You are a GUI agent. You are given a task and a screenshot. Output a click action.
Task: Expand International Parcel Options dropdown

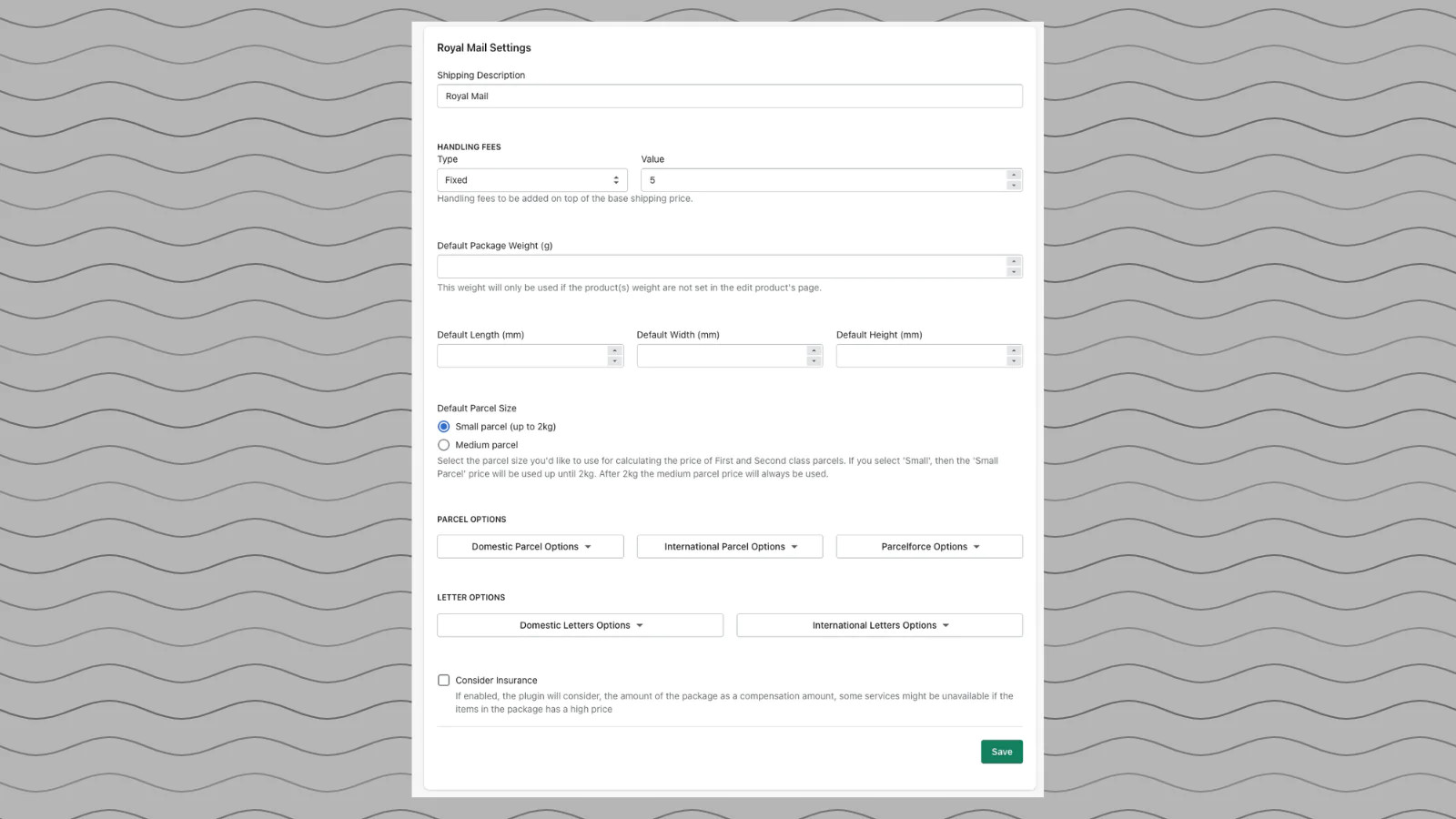[x=730, y=547]
